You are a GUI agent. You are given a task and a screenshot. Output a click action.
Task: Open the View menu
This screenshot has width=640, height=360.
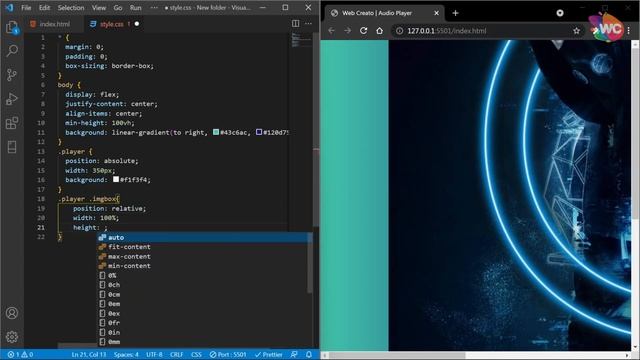99,7
